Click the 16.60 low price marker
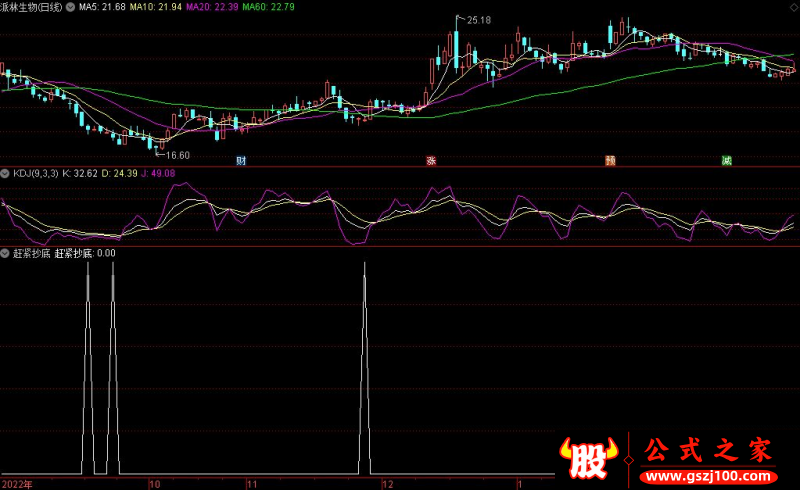The height and width of the screenshot is (490, 800). point(177,155)
